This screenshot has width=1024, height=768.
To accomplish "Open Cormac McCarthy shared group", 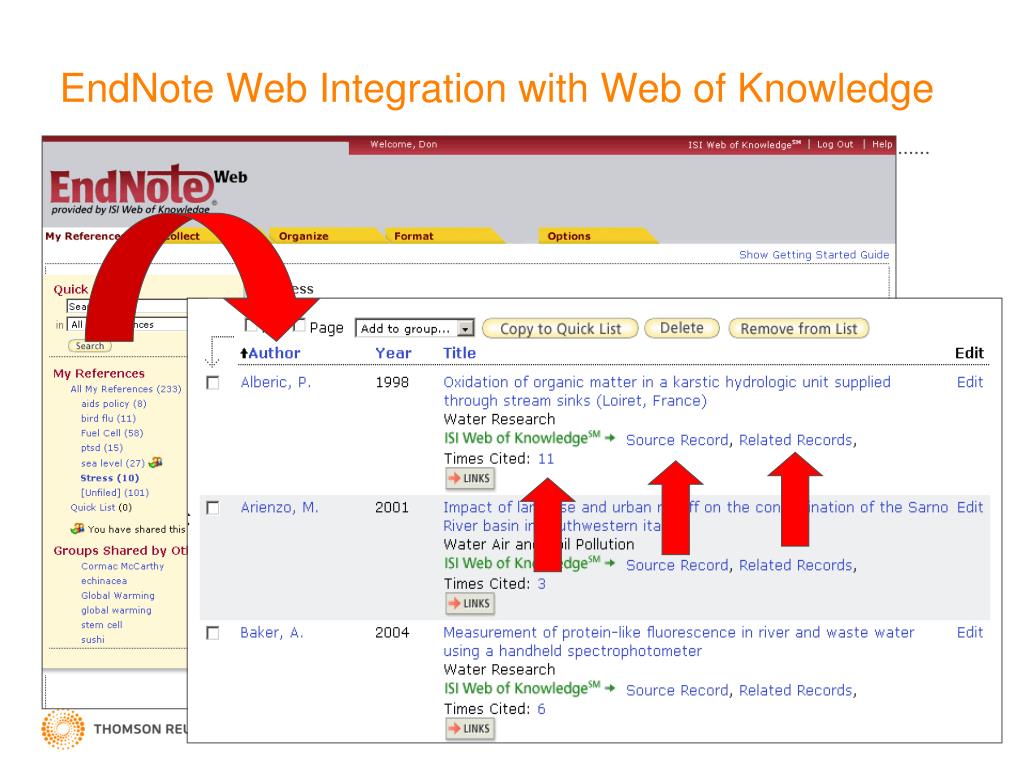I will (x=122, y=567).
